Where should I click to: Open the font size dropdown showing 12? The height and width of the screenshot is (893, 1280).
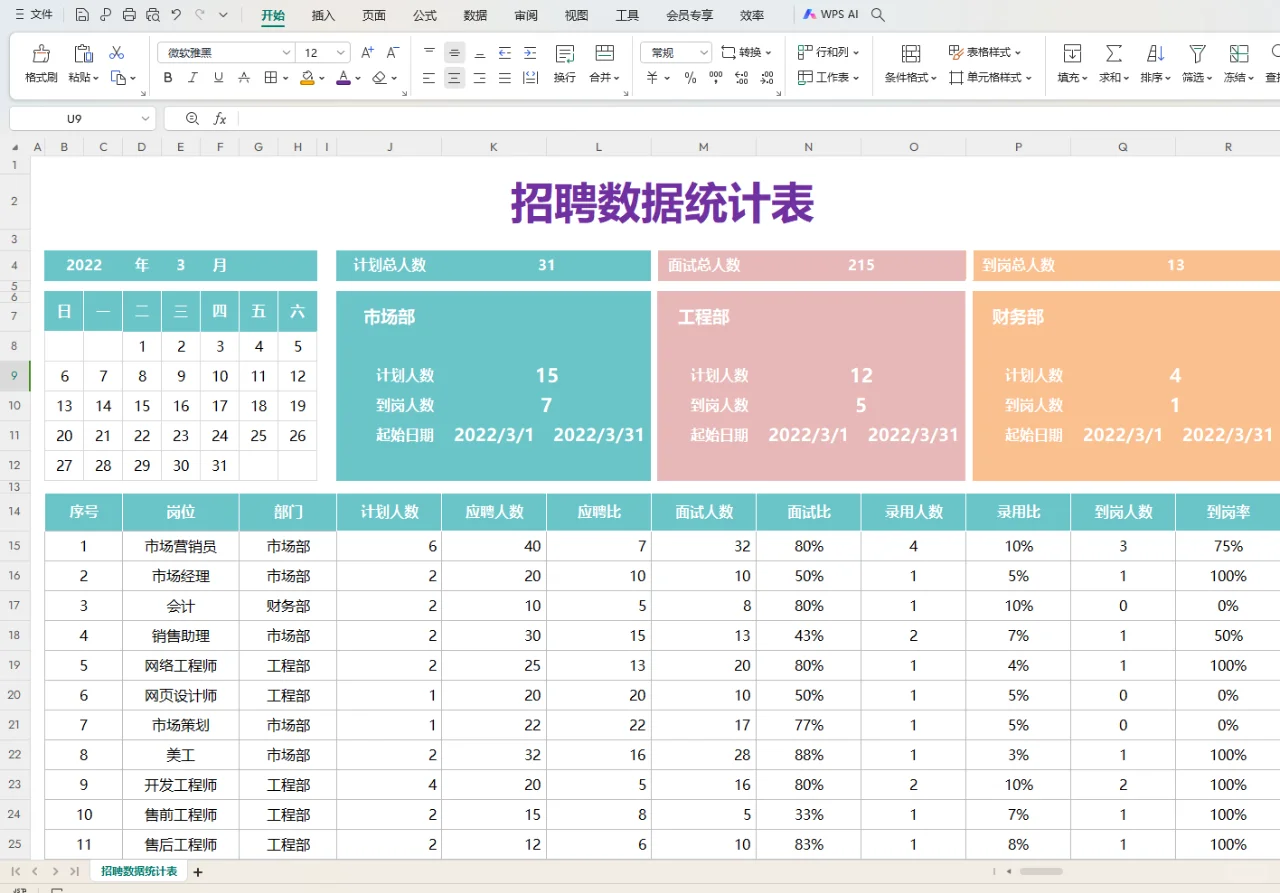341,53
